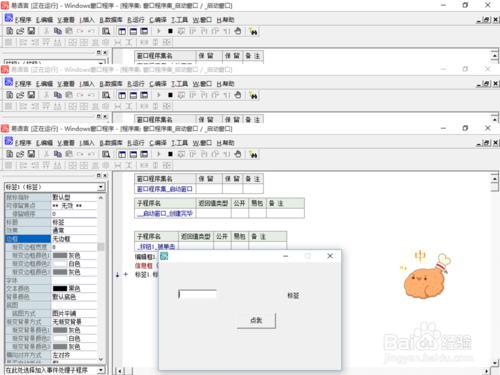This screenshot has height=375, width=500.
Task: Click Redo arrow in front IDE window toolbar
Action: (80, 154)
